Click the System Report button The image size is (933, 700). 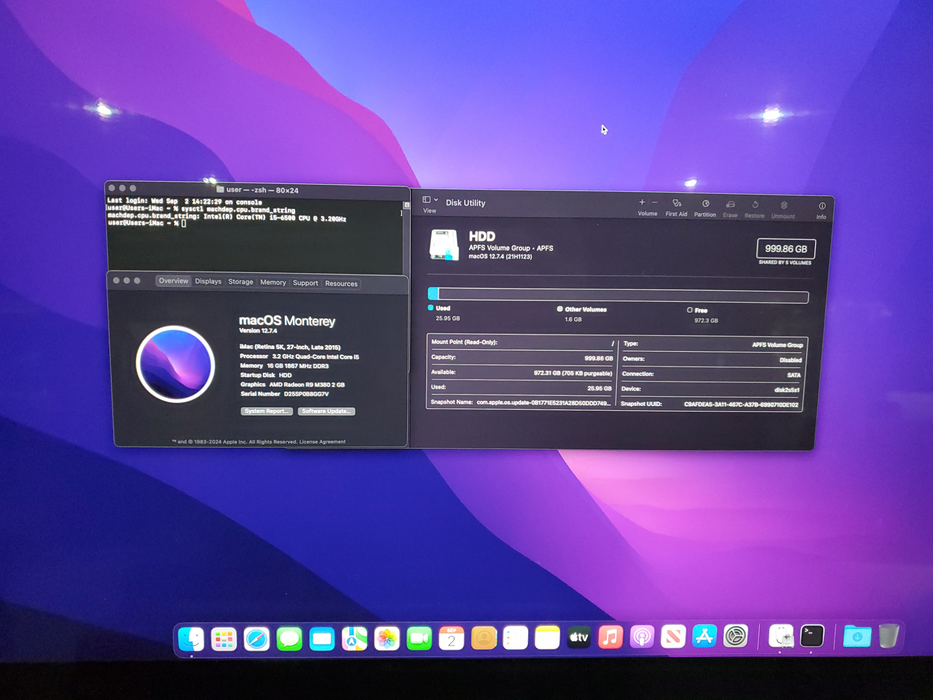point(267,411)
